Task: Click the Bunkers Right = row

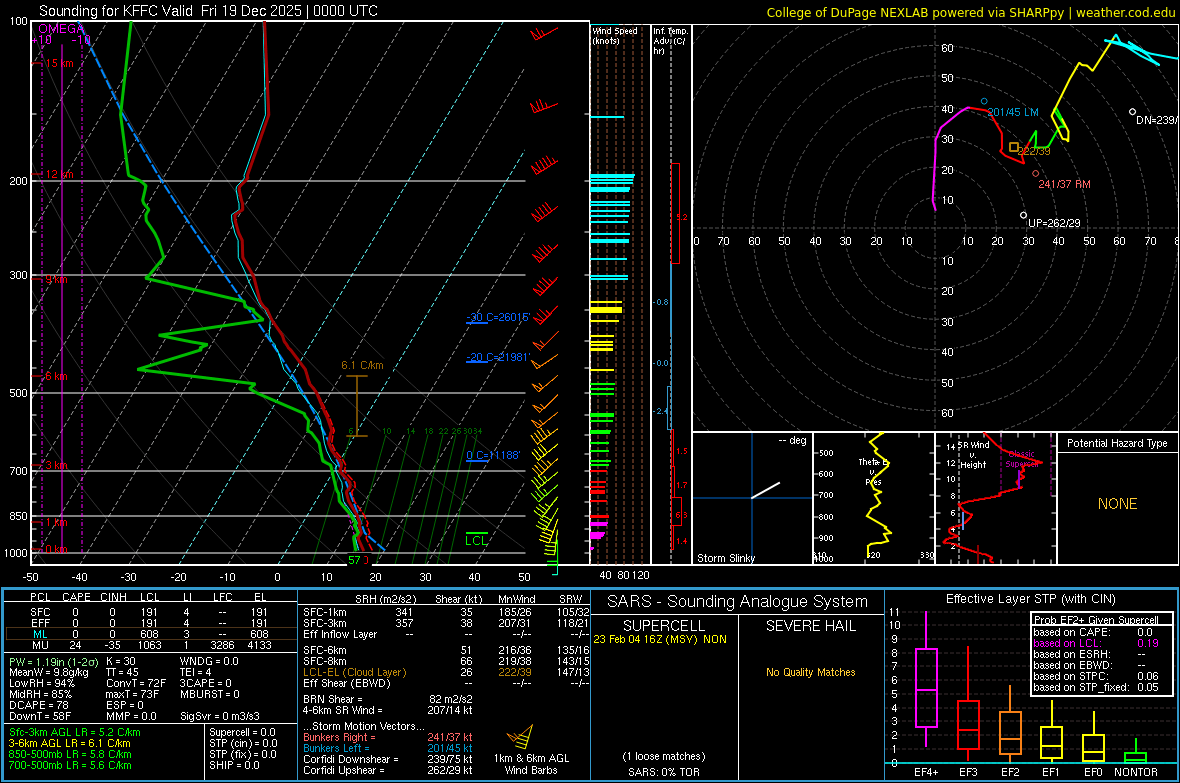Action: [x=388, y=737]
